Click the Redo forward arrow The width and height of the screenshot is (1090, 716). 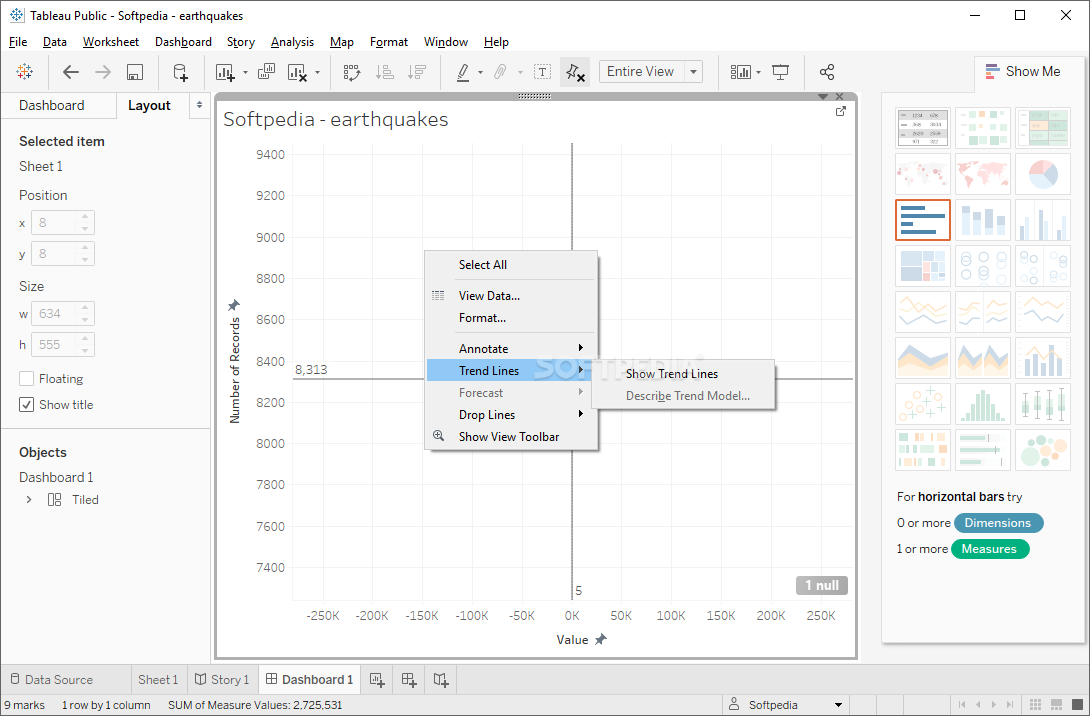(102, 72)
